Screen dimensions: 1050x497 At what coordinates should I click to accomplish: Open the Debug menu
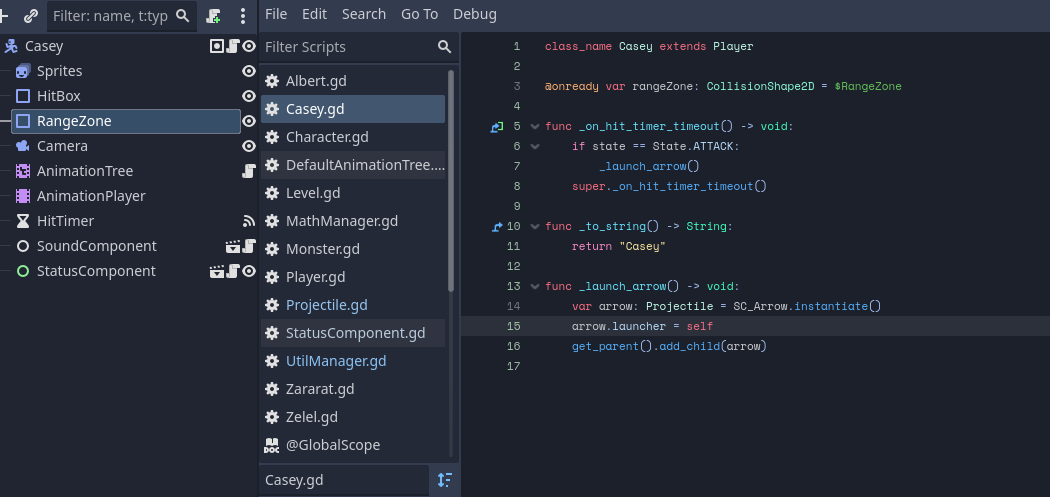(x=475, y=14)
